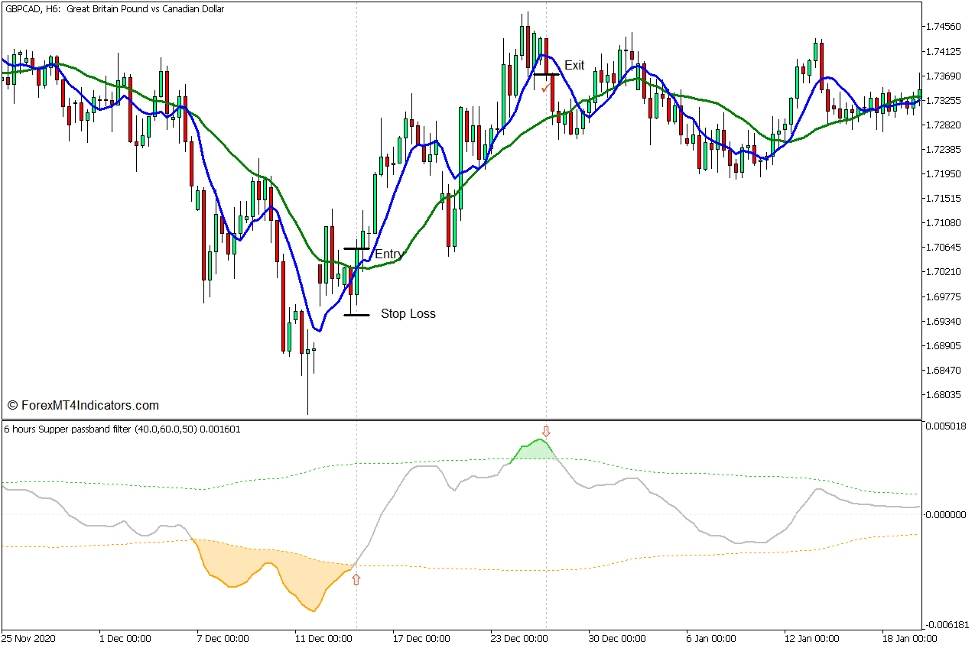Image resolution: width=977 pixels, height=650 pixels.
Task: Click the Stop Loss annotation text
Action: coord(407,313)
